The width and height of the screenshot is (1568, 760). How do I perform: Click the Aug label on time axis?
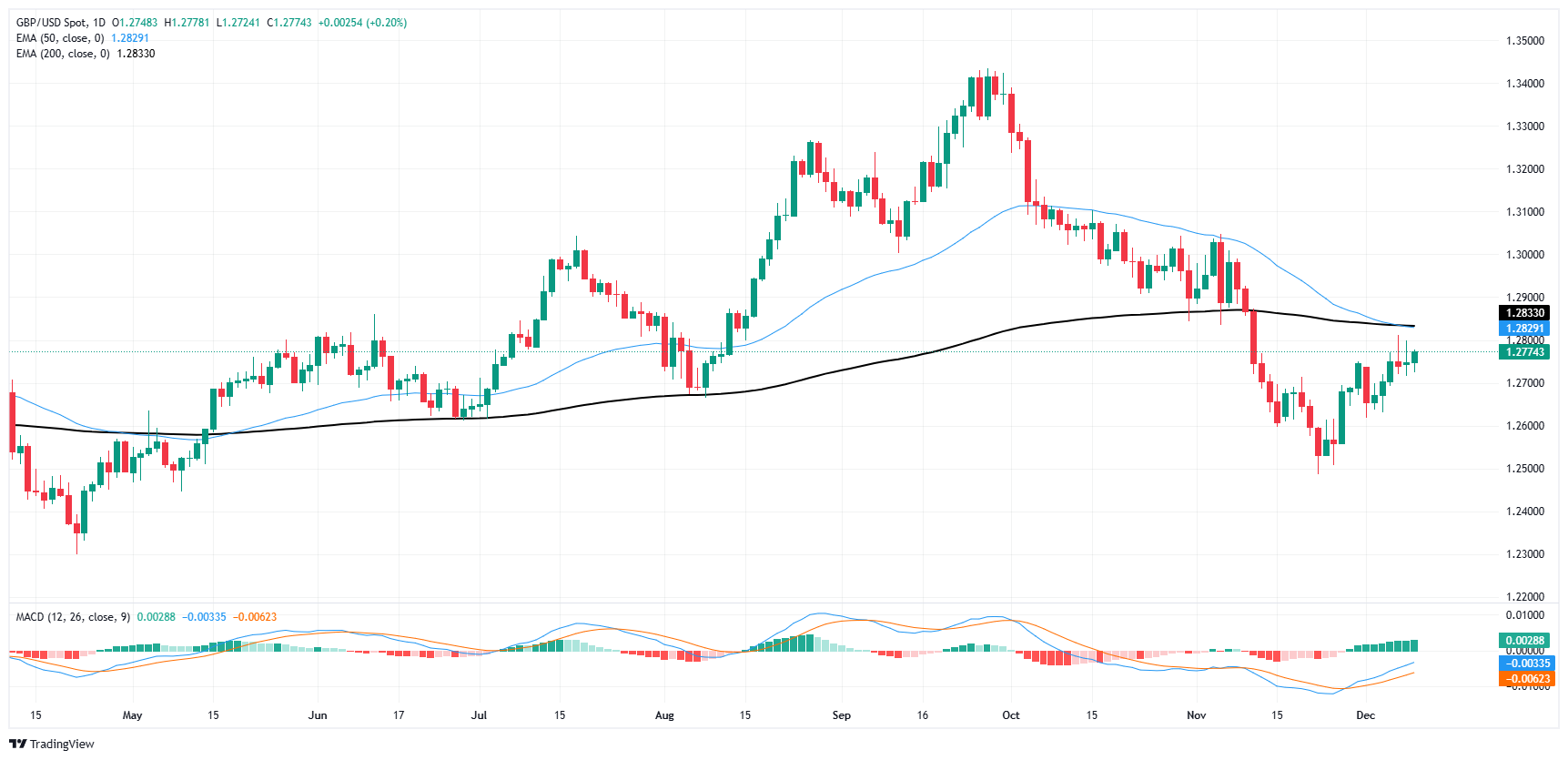(664, 715)
